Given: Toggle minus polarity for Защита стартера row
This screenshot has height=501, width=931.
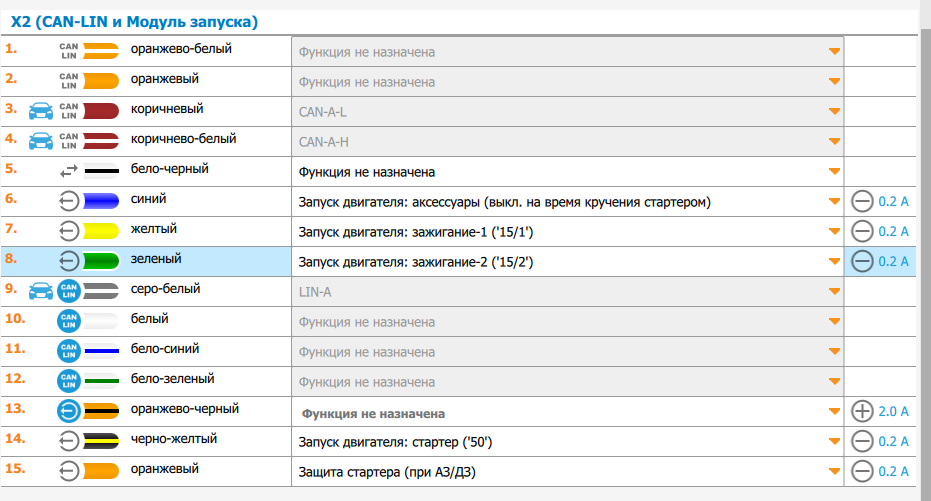Looking at the screenshot, I should (861, 472).
